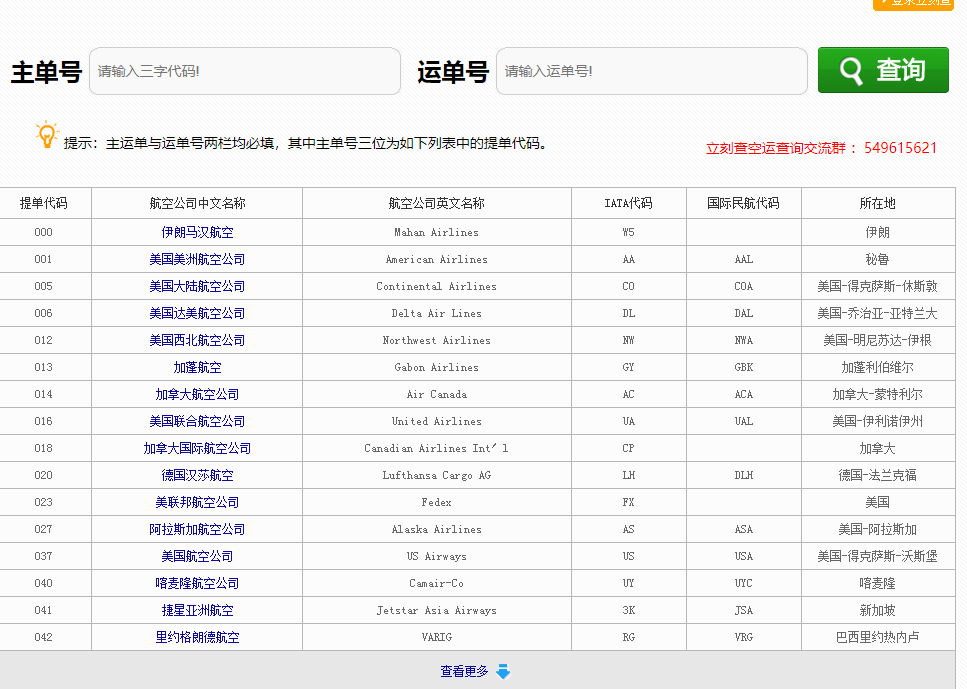The height and width of the screenshot is (689, 967).
Task: Click the Alaska Airlines cell
Action: point(437,530)
